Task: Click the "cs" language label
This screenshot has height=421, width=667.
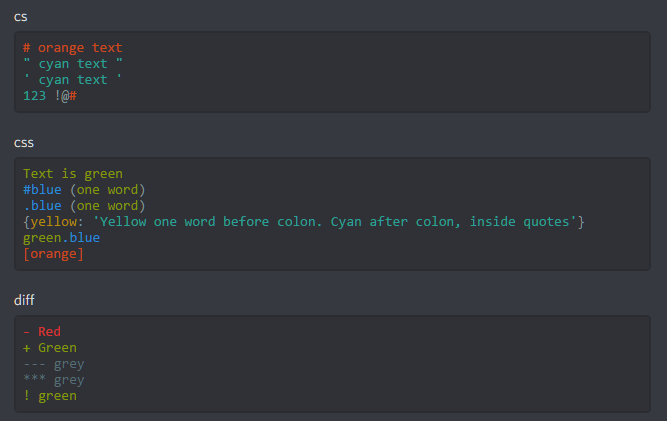Action: click(x=20, y=17)
